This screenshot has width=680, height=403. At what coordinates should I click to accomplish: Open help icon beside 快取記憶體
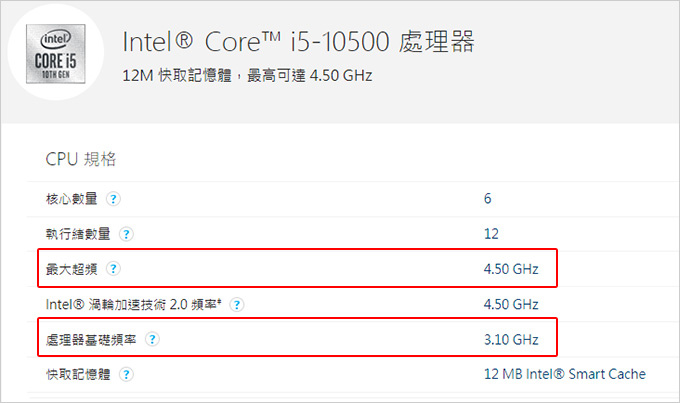(x=126, y=374)
